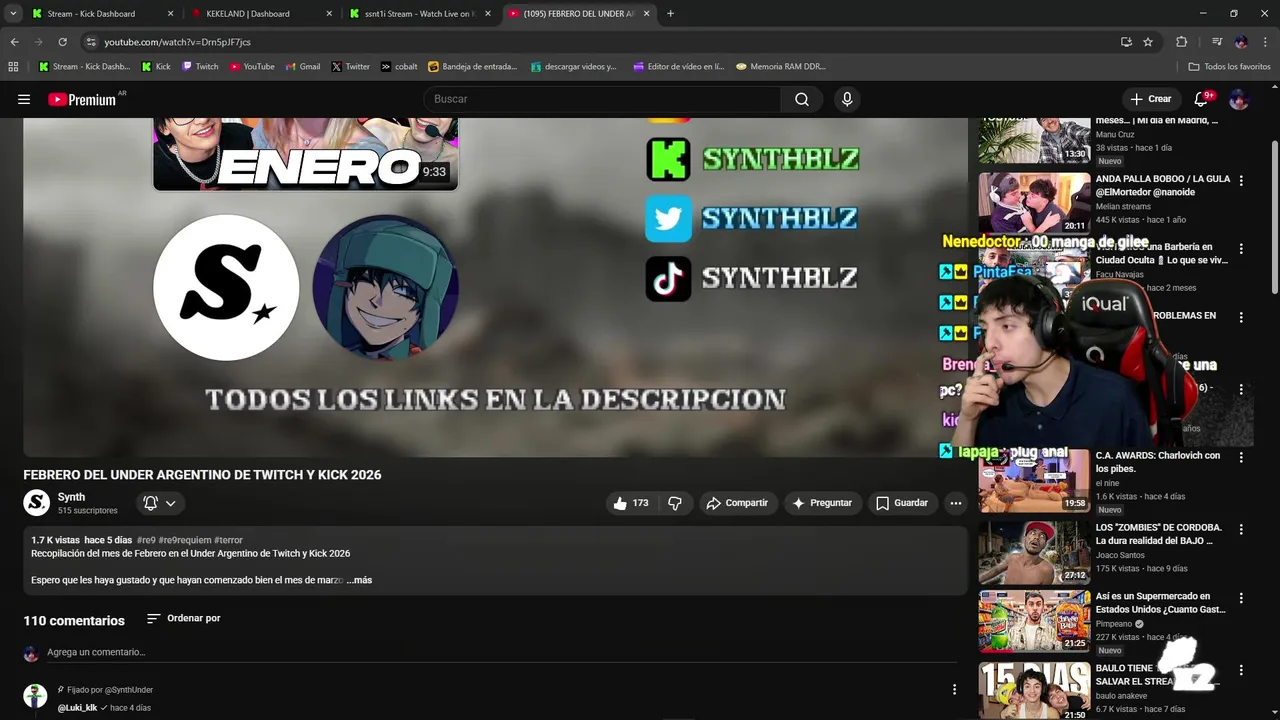1280x720 pixels.
Task: Open menu for ANDA PALLA BOBOO video
Action: (1241, 180)
